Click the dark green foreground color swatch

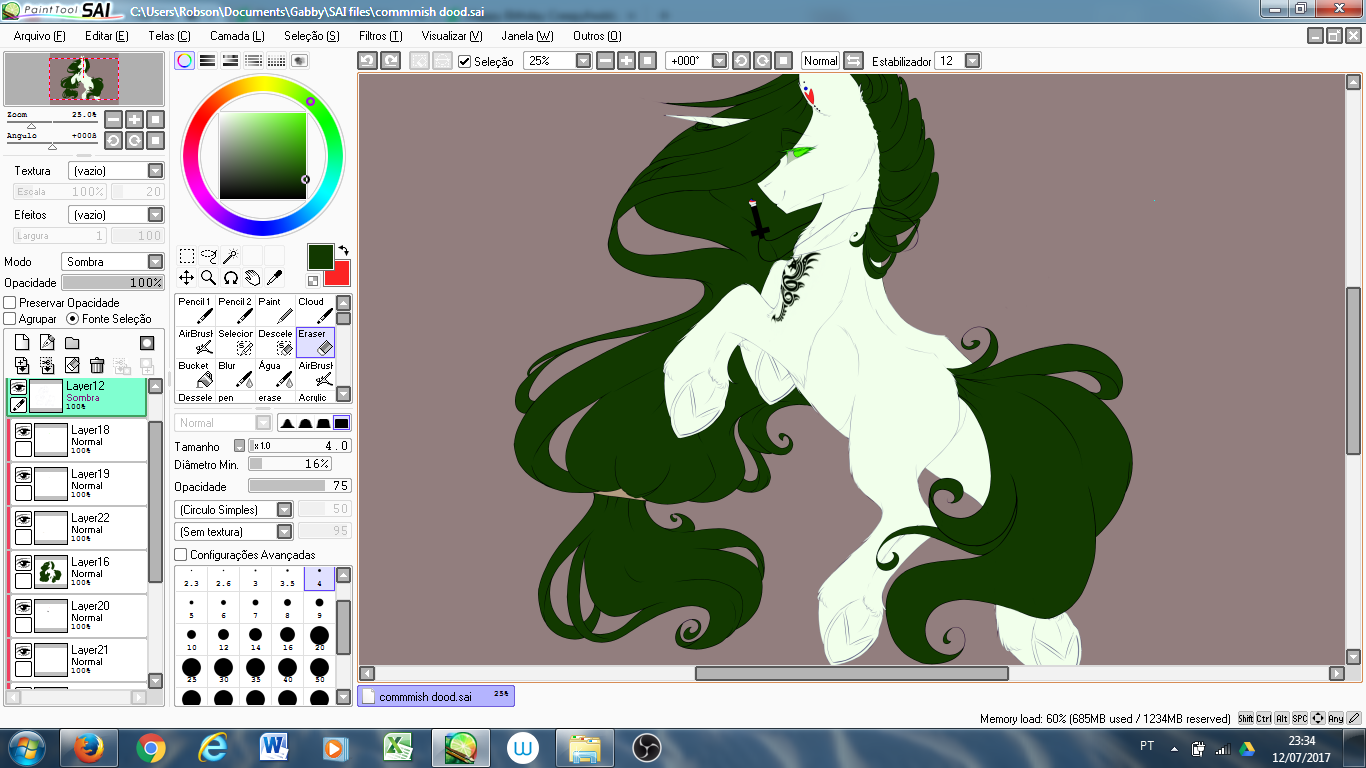coord(320,256)
